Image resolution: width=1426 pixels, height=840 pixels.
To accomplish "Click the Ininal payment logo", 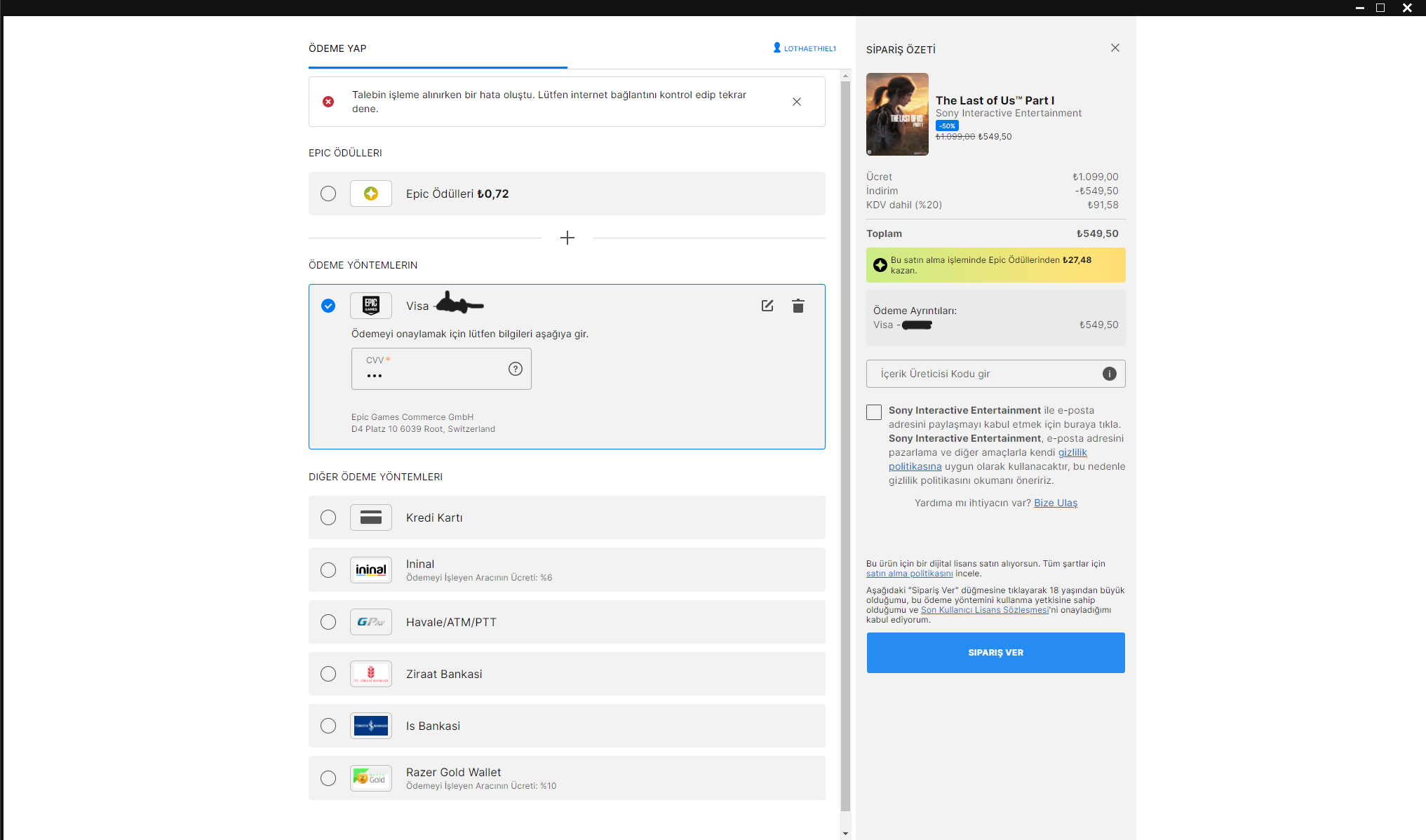I will (x=371, y=570).
